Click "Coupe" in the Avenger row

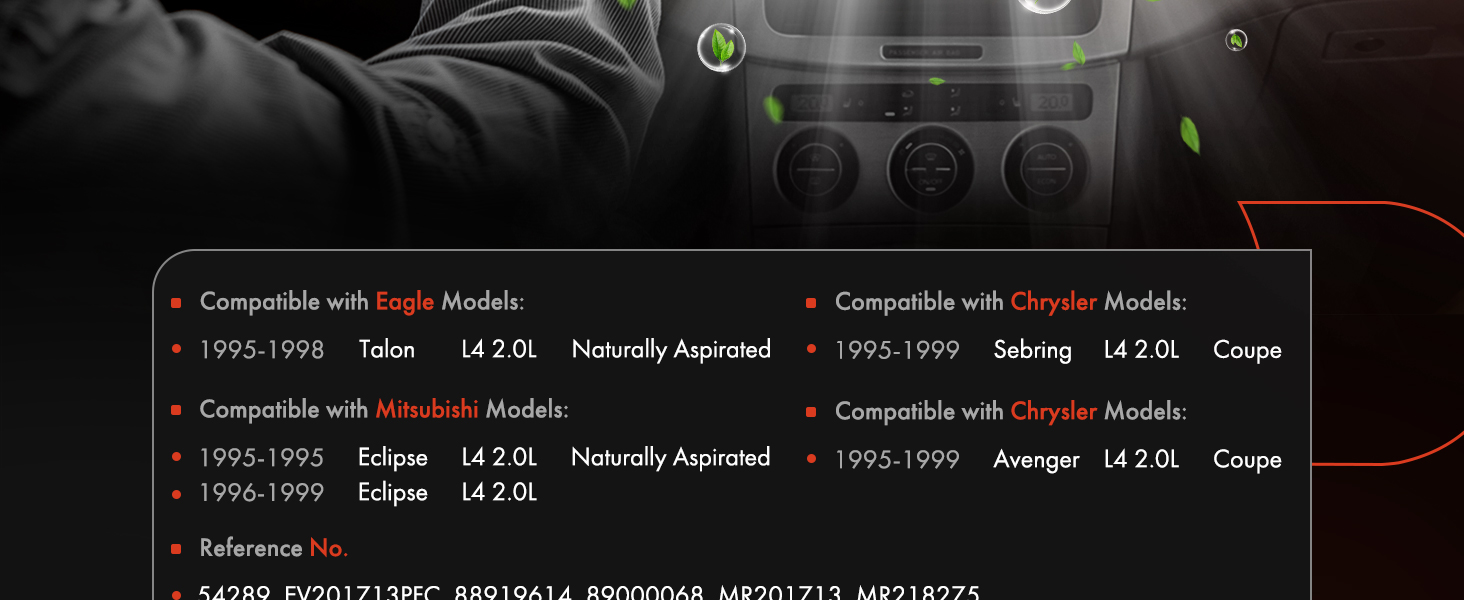[x=1247, y=461]
